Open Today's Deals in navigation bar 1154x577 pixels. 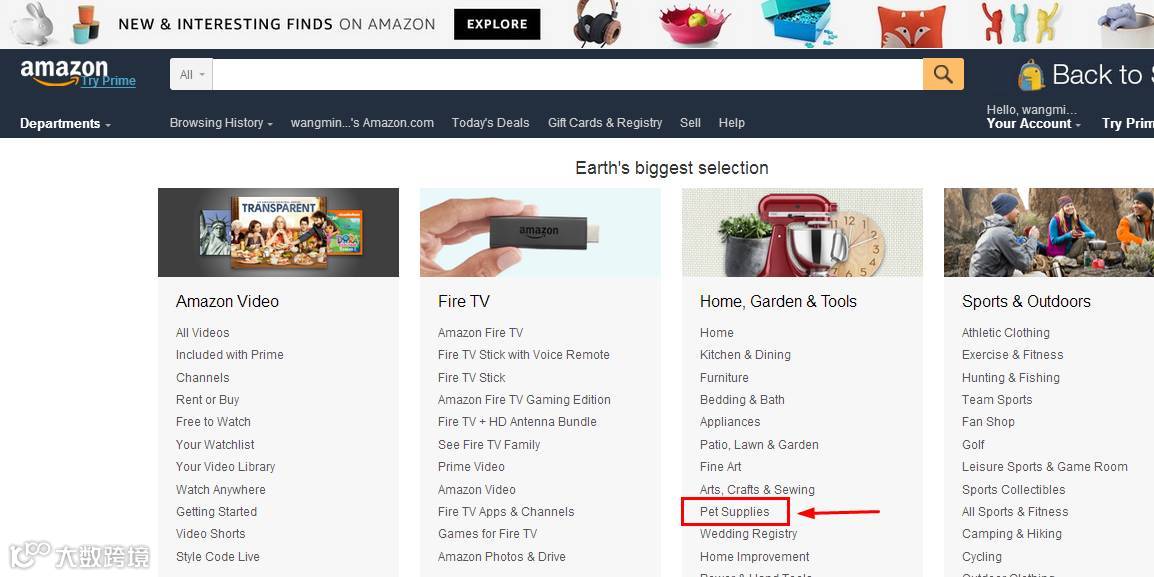point(490,123)
